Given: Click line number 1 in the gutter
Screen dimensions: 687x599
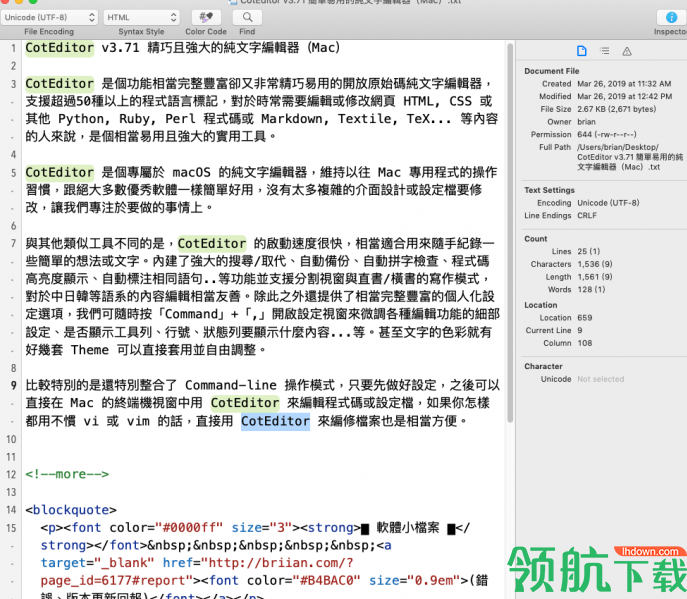Looking at the screenshot, I should 14,48.
